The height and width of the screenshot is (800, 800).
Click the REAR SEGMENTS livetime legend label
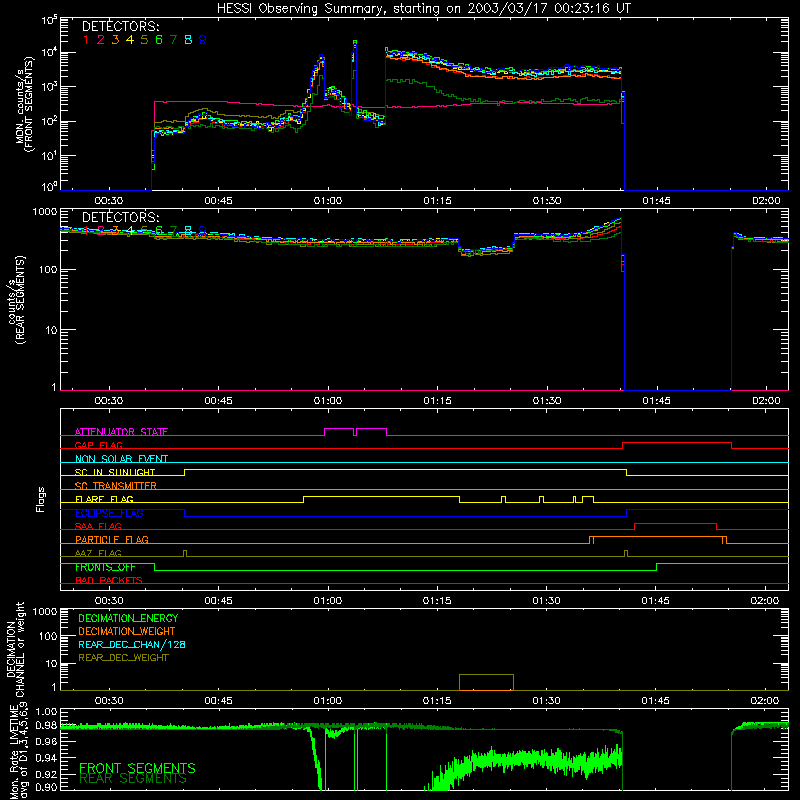pos(133,779)
